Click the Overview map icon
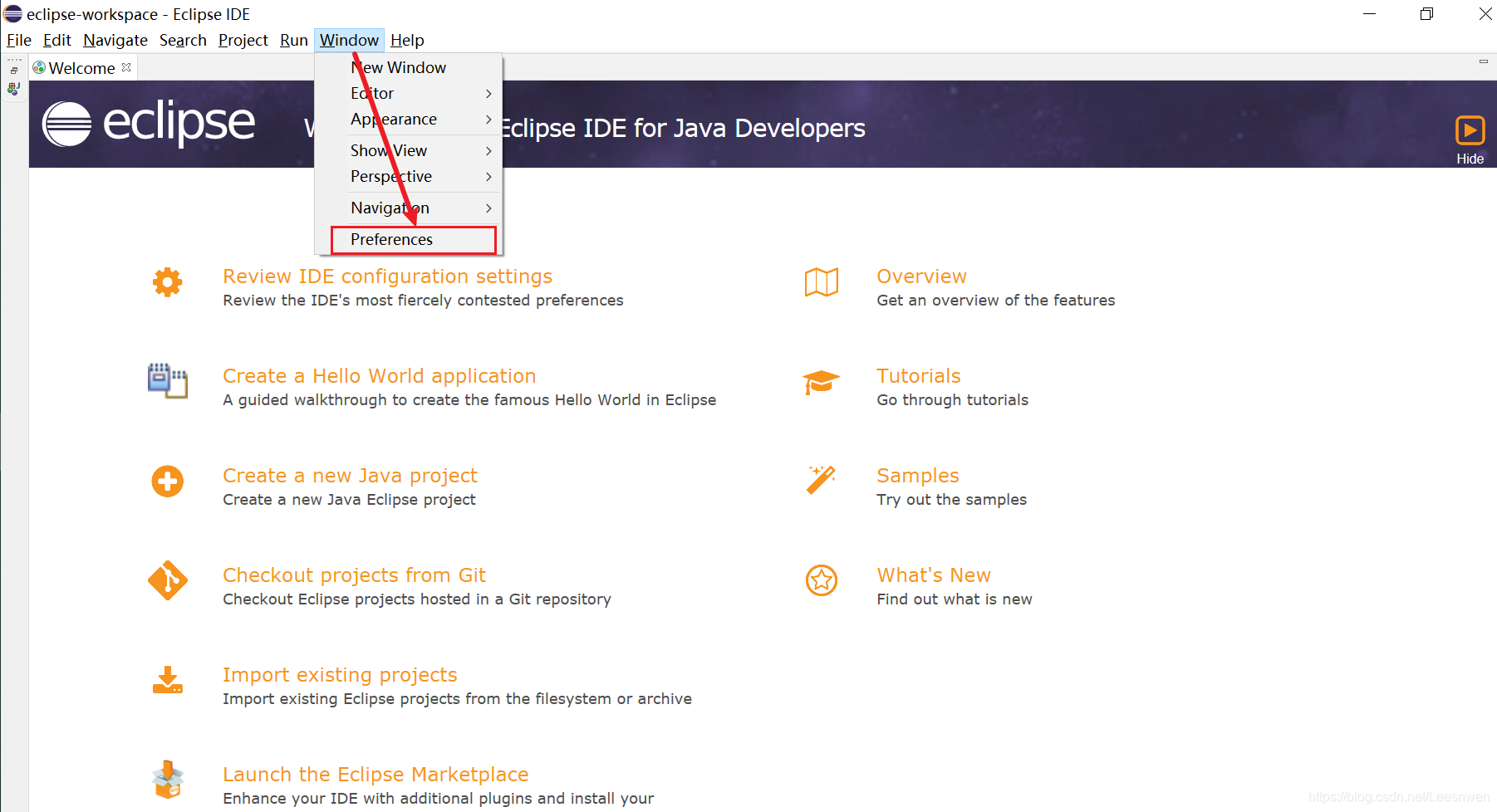This screenshot has height=812, width=1497. (x=822, y=282)
